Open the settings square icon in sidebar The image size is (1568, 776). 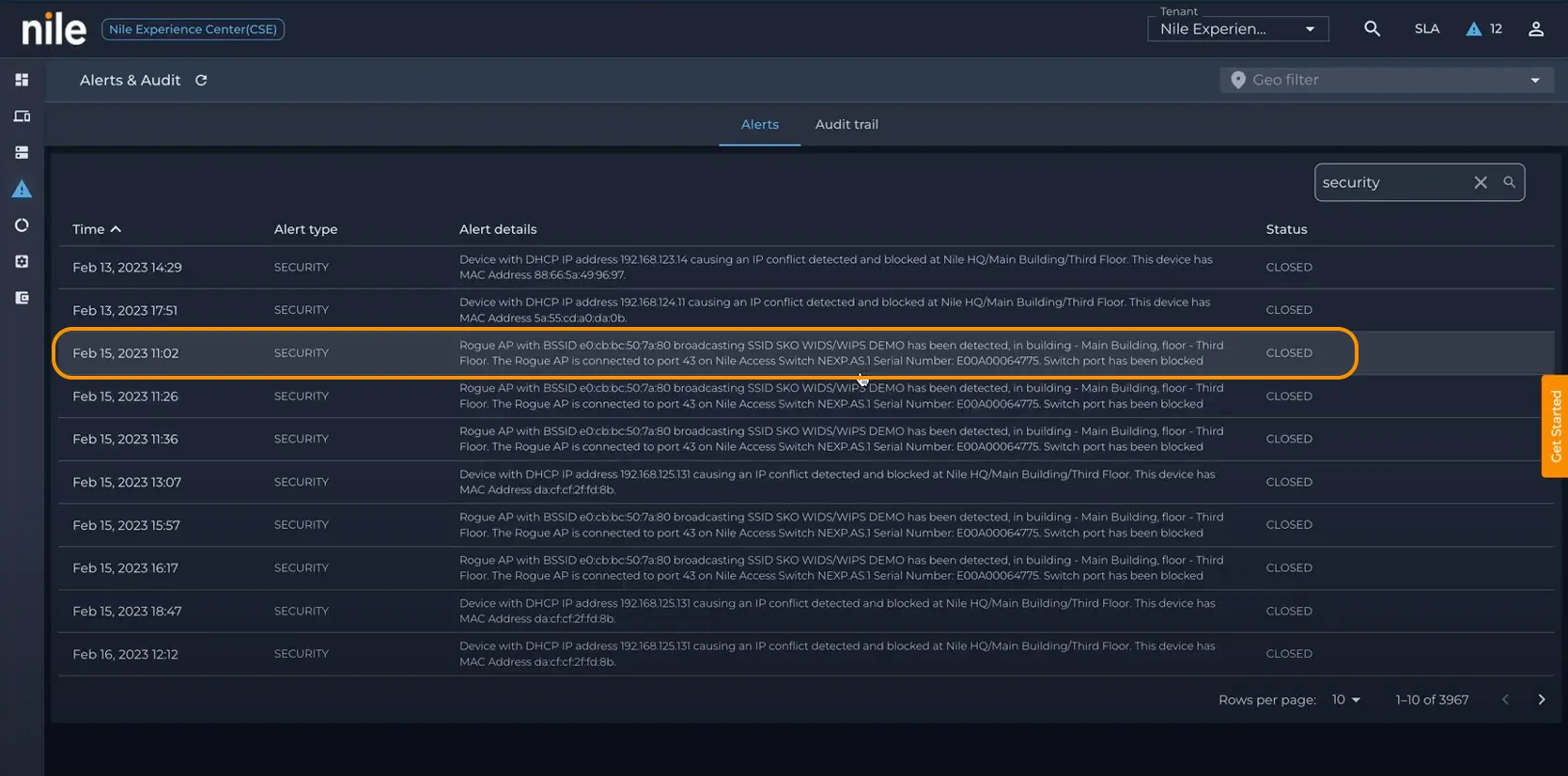(22, 261)
